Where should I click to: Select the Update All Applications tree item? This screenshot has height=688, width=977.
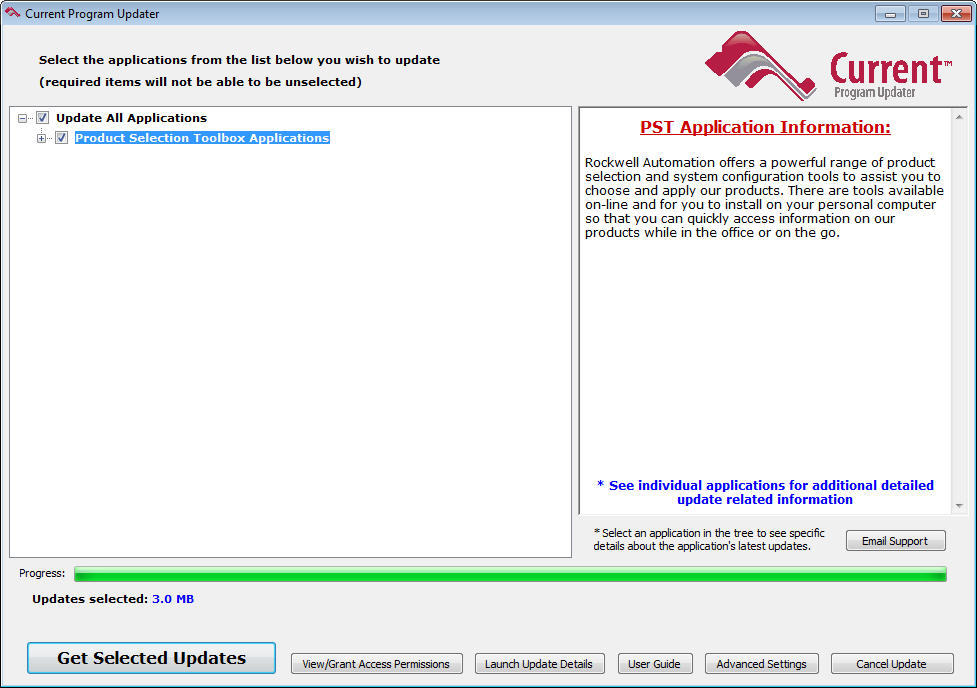click(x=131, y=118)
